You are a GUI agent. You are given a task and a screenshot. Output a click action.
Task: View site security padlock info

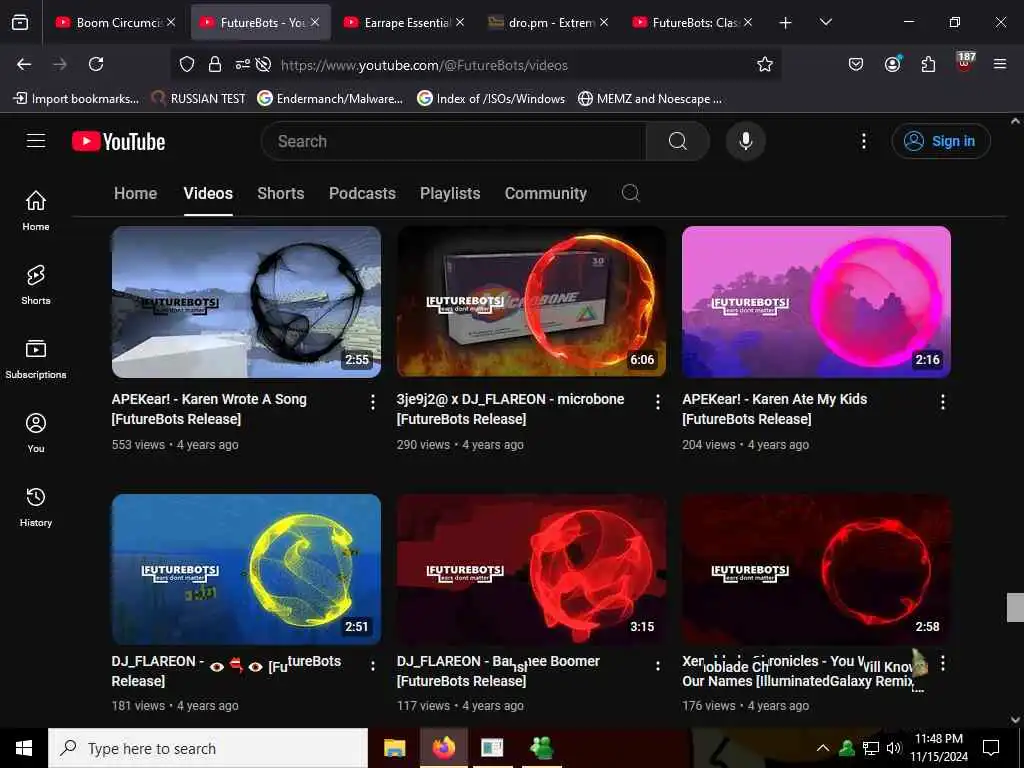pyautogui.click(x=215, y=64)
